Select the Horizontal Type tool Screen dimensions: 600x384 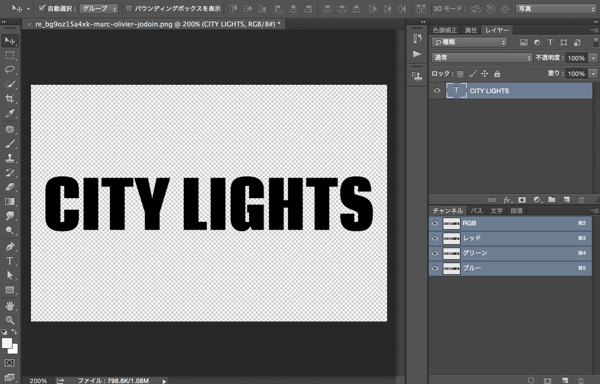click(x=10, y=261)
